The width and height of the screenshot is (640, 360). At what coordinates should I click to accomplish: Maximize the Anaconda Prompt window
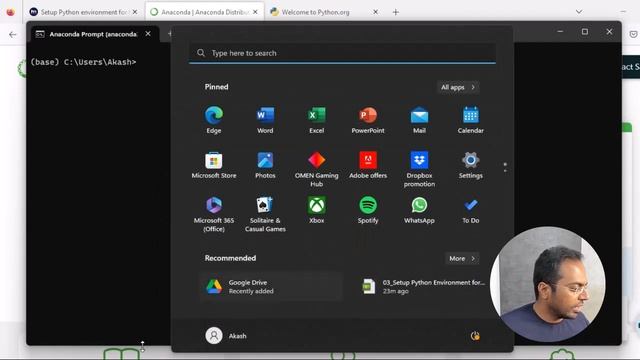point(585,32)
